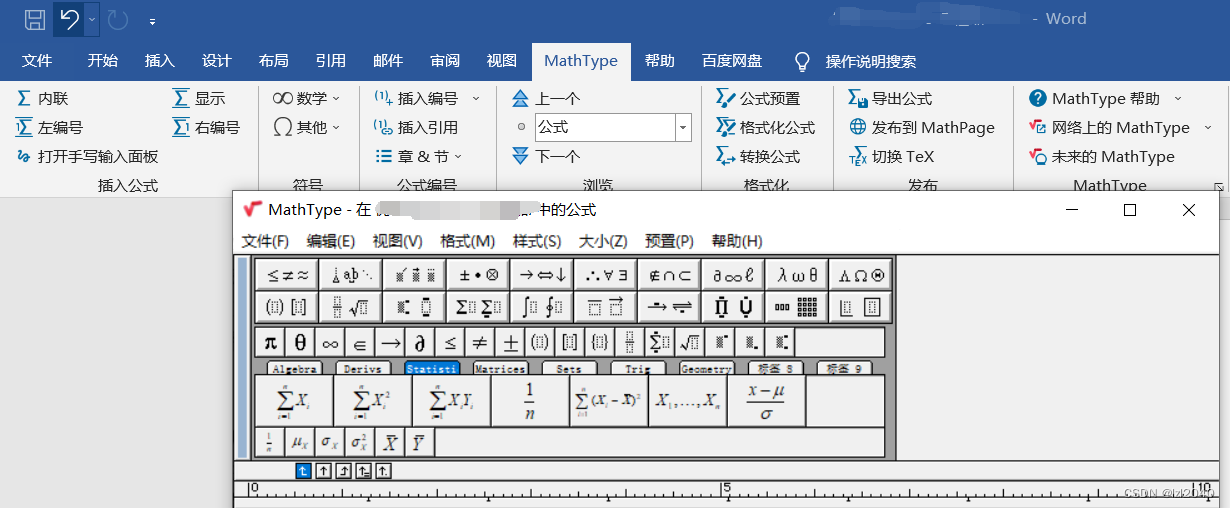The height and width of the screenshot is (508, 1230).
Task: Open 编辑(E) menu in MathType window
Action: click(331, 241)
